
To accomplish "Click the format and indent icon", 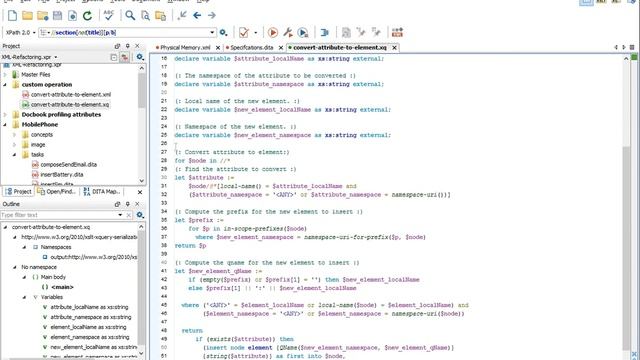I will click(x=324, y=32).
